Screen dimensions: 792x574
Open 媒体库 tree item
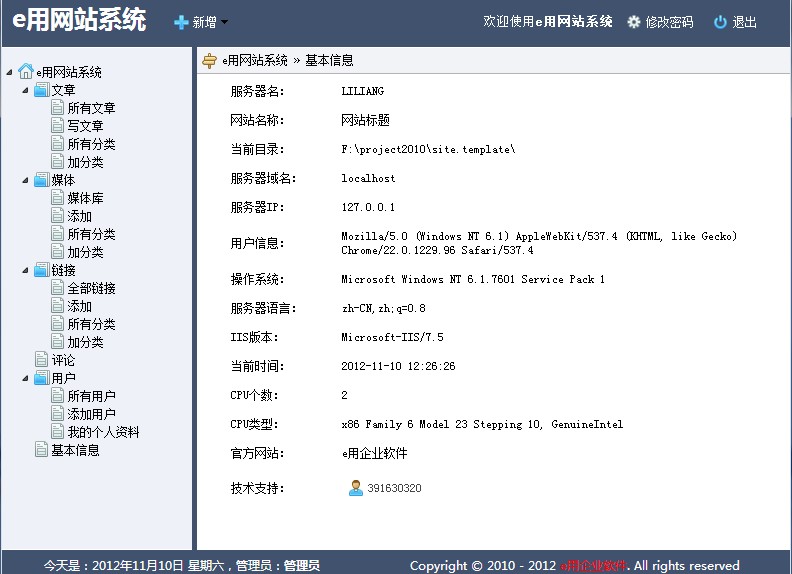tap(85, 198)
